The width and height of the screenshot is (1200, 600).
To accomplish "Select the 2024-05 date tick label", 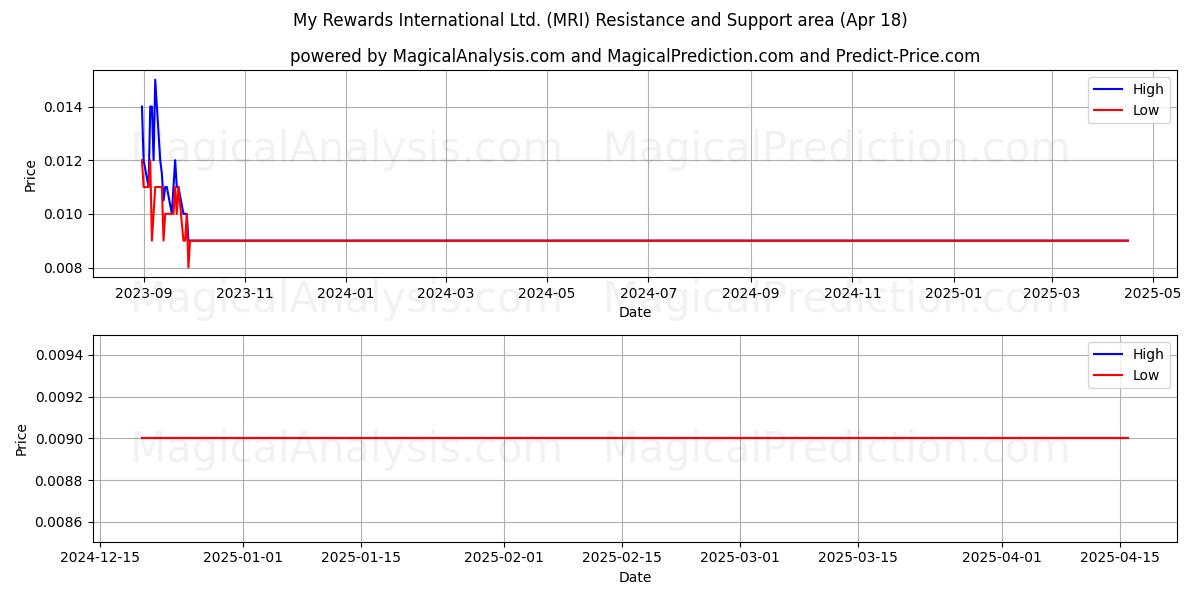I will click(546, 294).
